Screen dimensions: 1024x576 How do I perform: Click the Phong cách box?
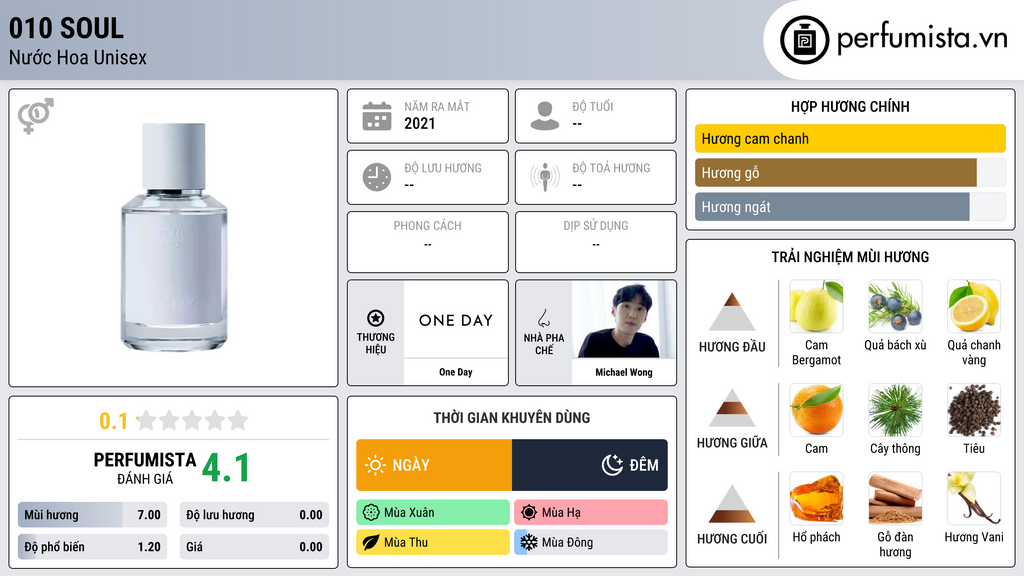tap(428, 242)
